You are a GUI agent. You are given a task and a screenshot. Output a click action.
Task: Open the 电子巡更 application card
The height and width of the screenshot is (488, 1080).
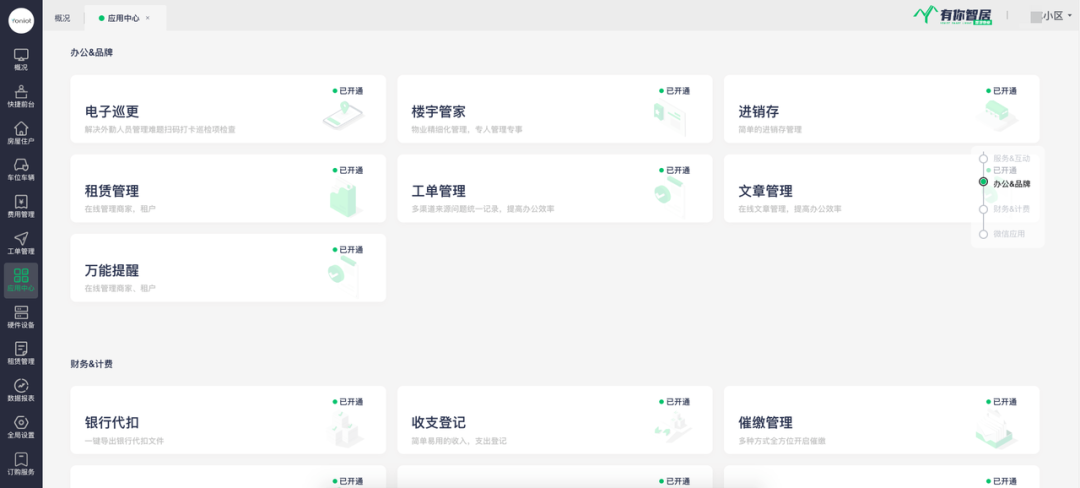[x=228, y=109]
